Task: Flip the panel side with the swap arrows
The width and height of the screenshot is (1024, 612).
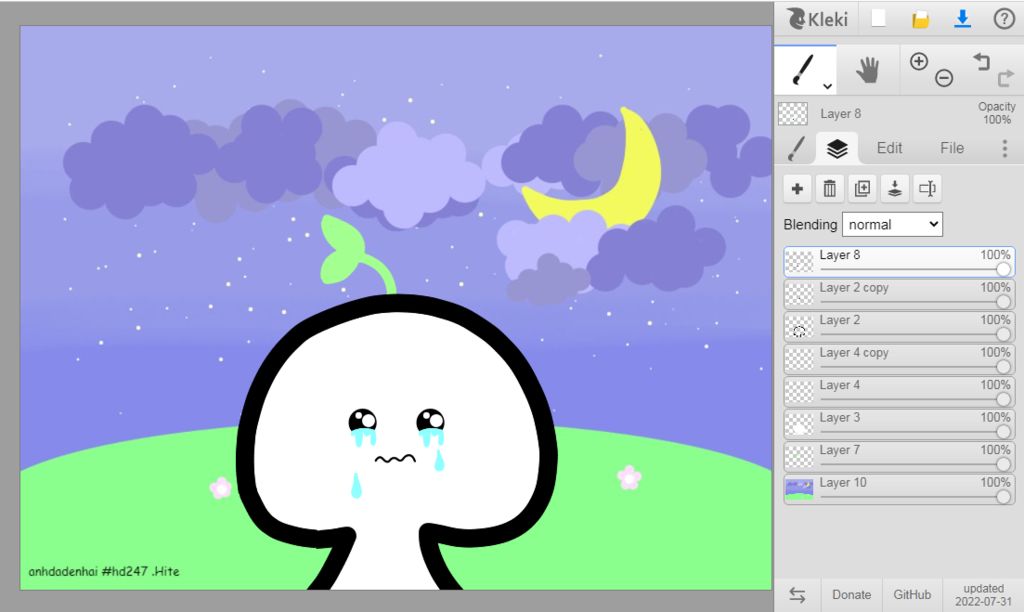Action: coord(797,594)
